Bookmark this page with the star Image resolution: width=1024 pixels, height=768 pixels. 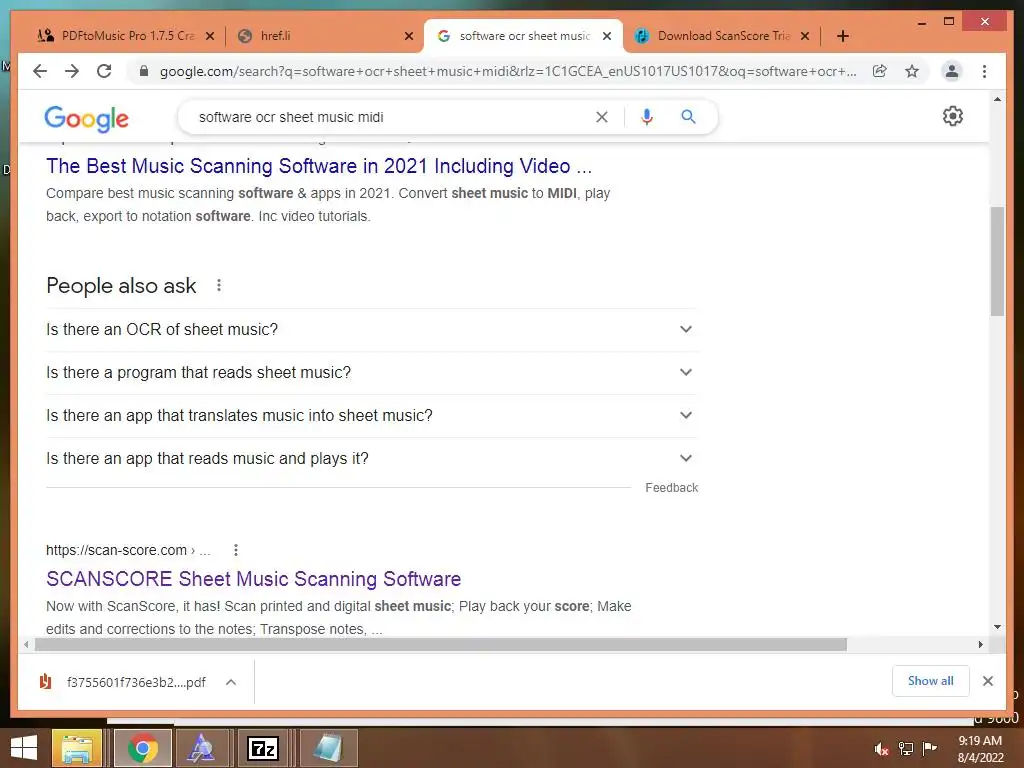point(912,71)
